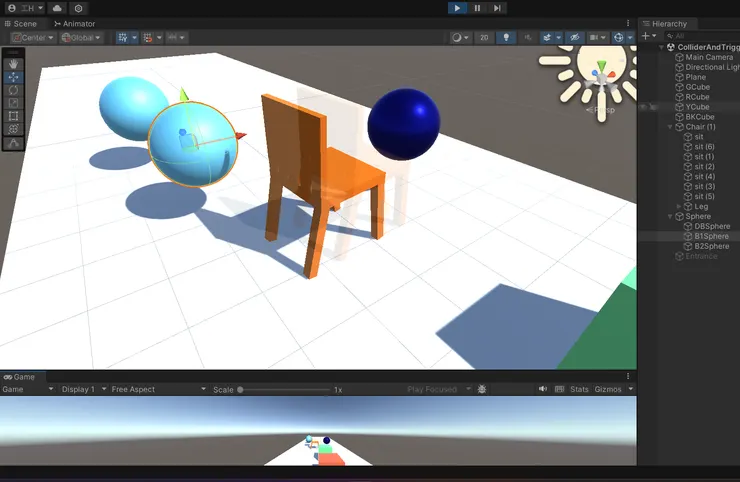Open the account menu button

point(25,8)
